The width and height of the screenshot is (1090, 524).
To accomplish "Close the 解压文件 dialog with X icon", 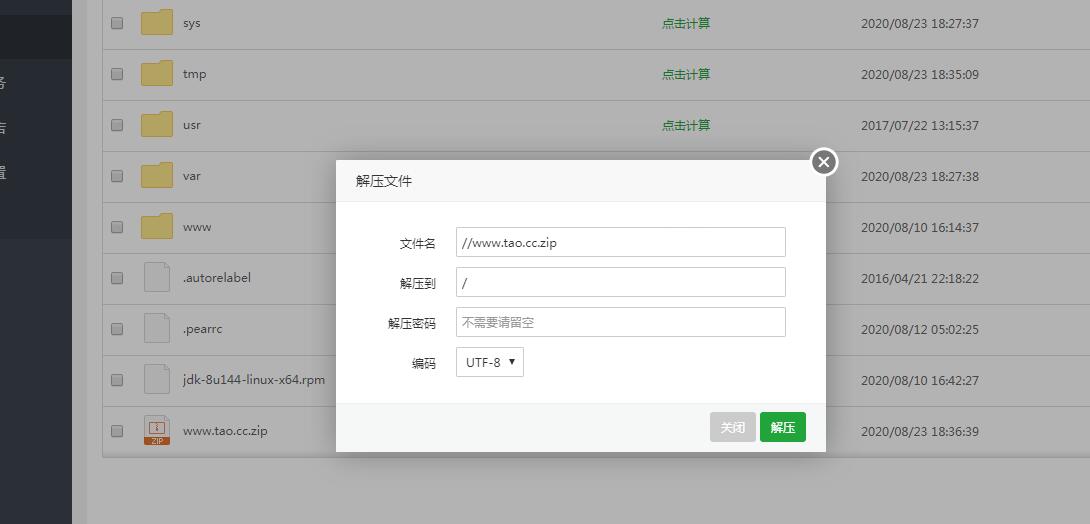I will [823, 162].
